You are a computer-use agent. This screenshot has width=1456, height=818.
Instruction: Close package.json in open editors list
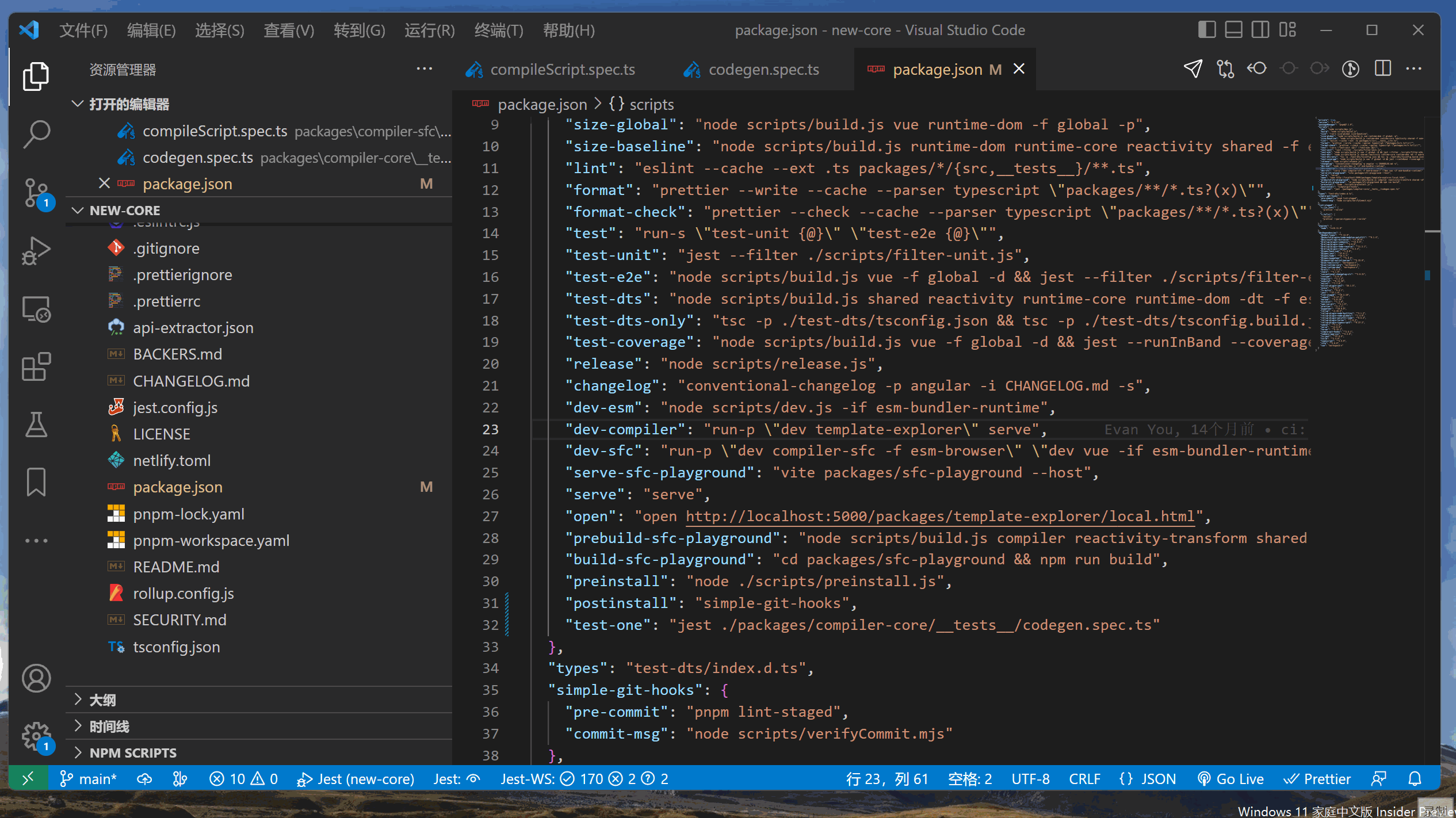point(104,184)
